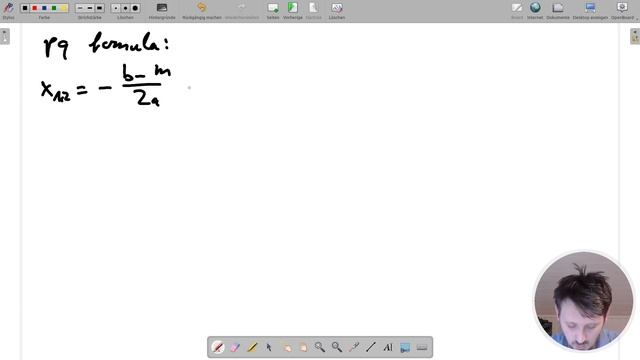
Task: Select the red pen color
Action: tap(35, 8)
